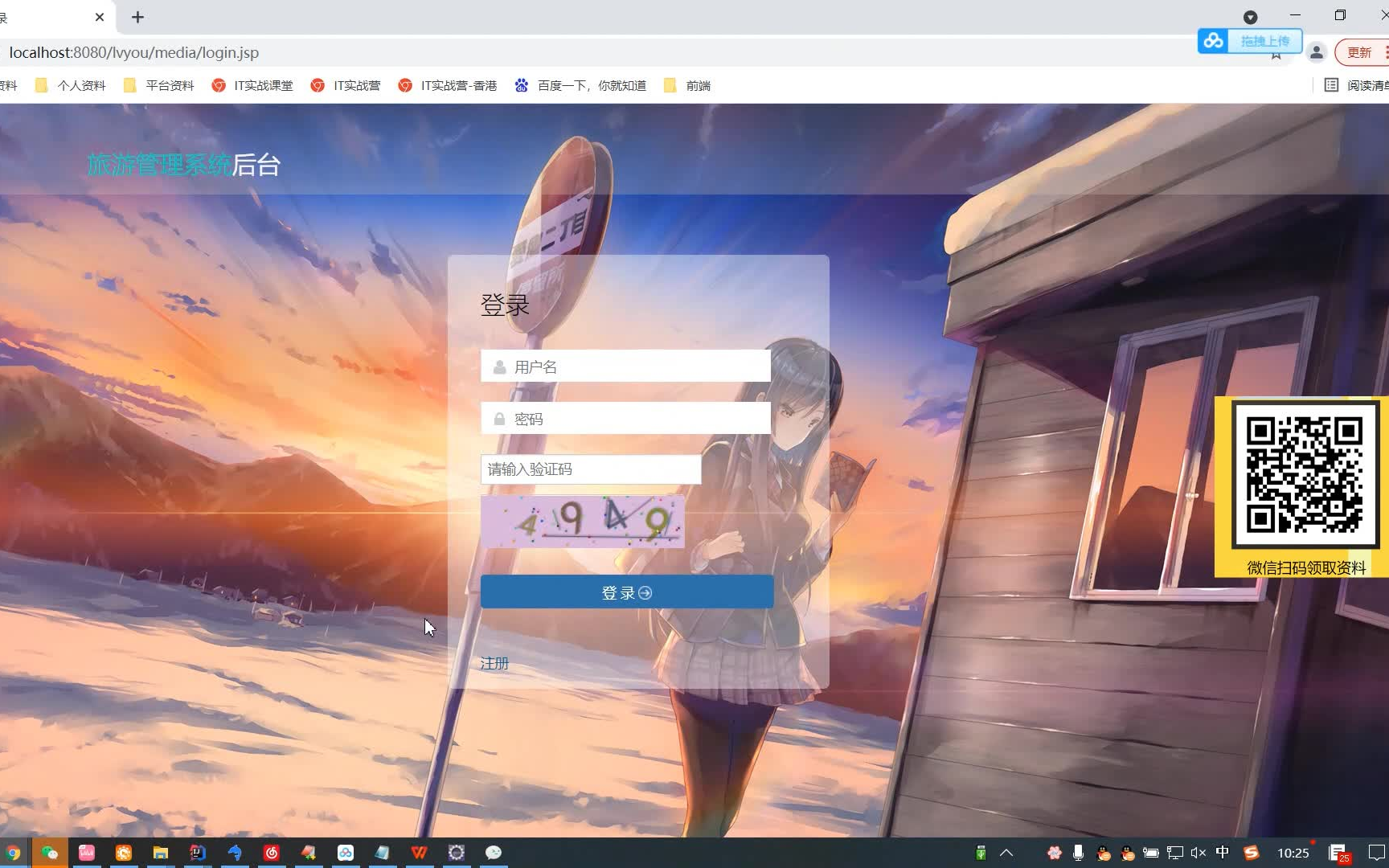Click the 更新 Chrome update button
Image resolution: width=1389 pixels, height=868 pixels.
click(x=1362, y=52)
